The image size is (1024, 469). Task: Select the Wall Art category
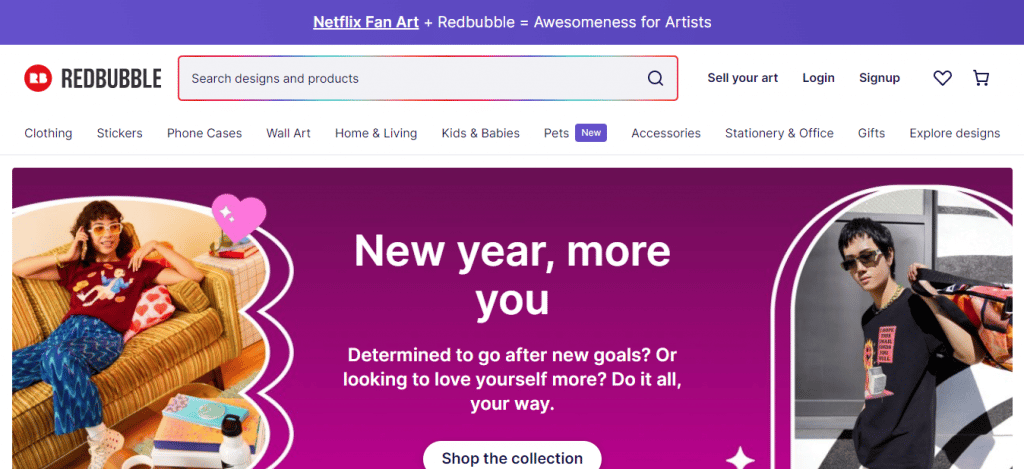tap(289, 133)
